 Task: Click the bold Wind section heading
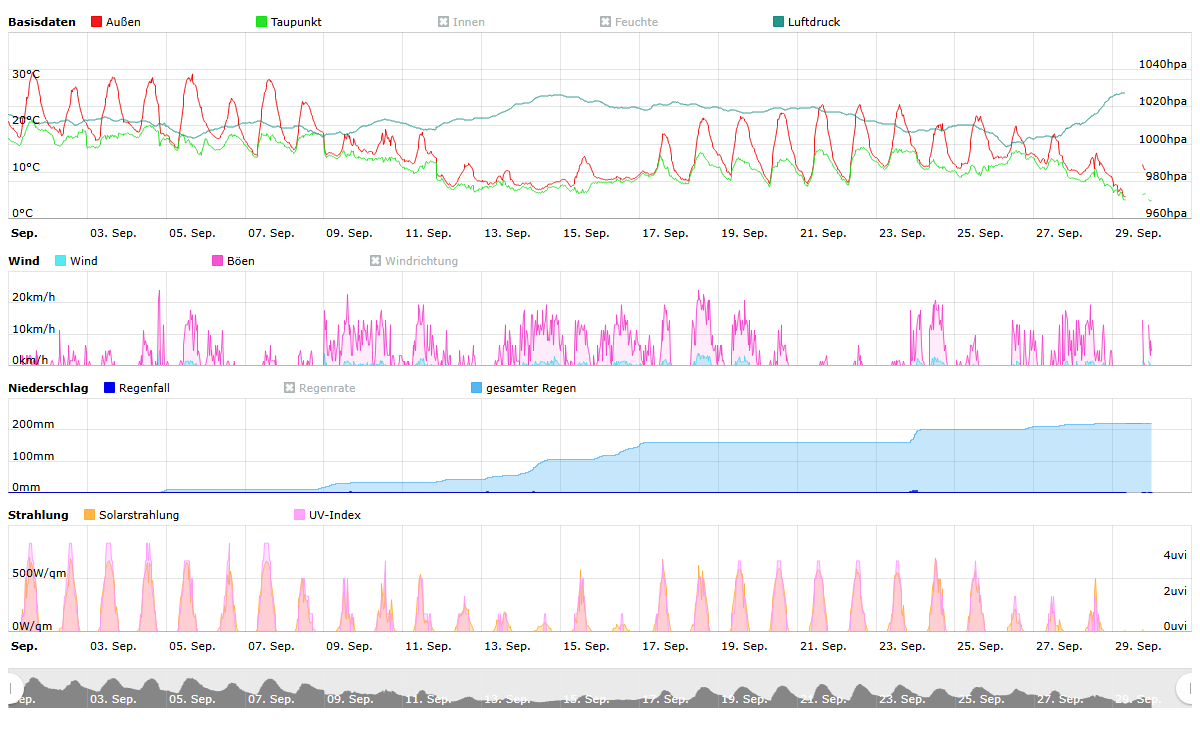24,261
